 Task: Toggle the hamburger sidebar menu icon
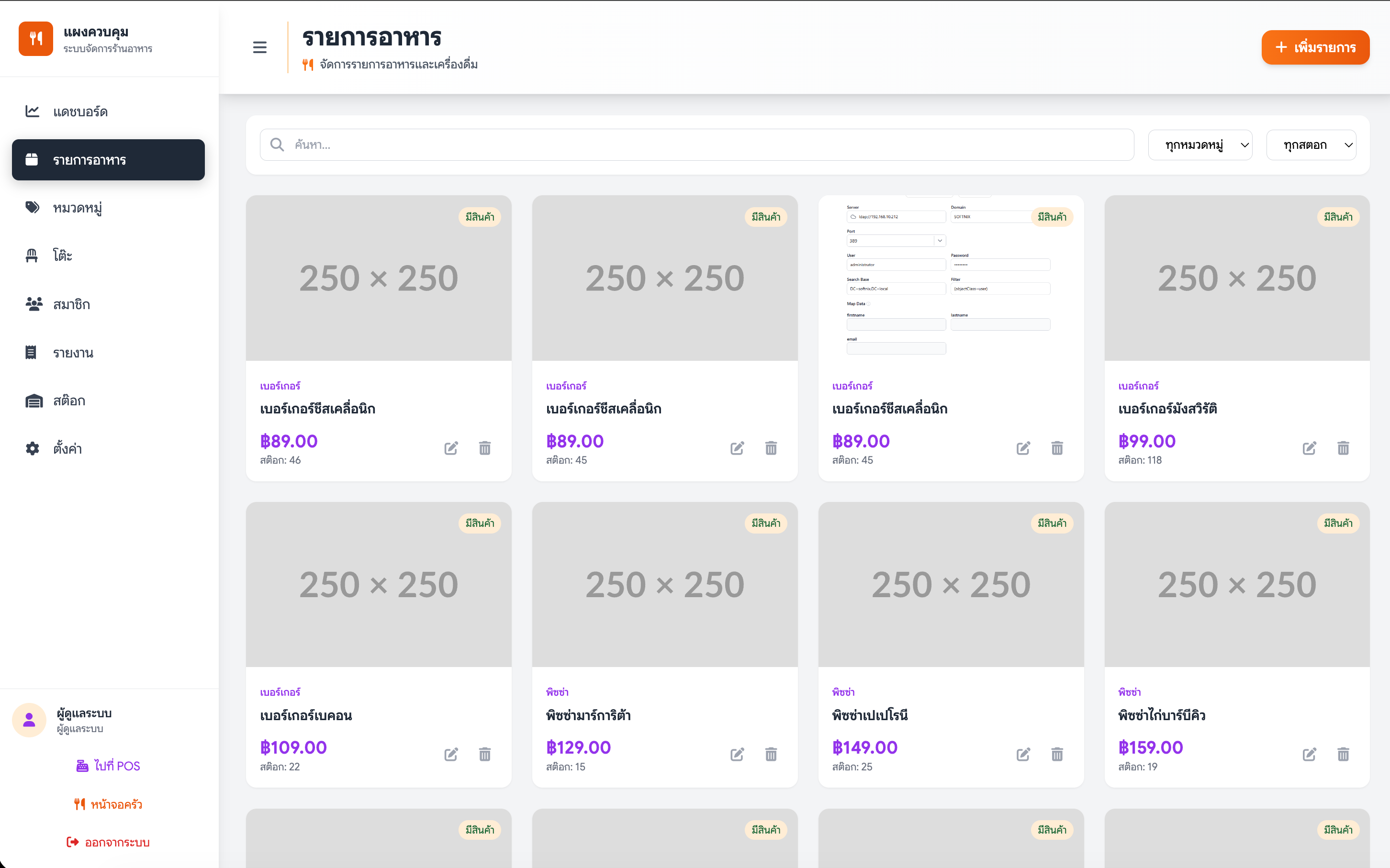coord(259,47)
